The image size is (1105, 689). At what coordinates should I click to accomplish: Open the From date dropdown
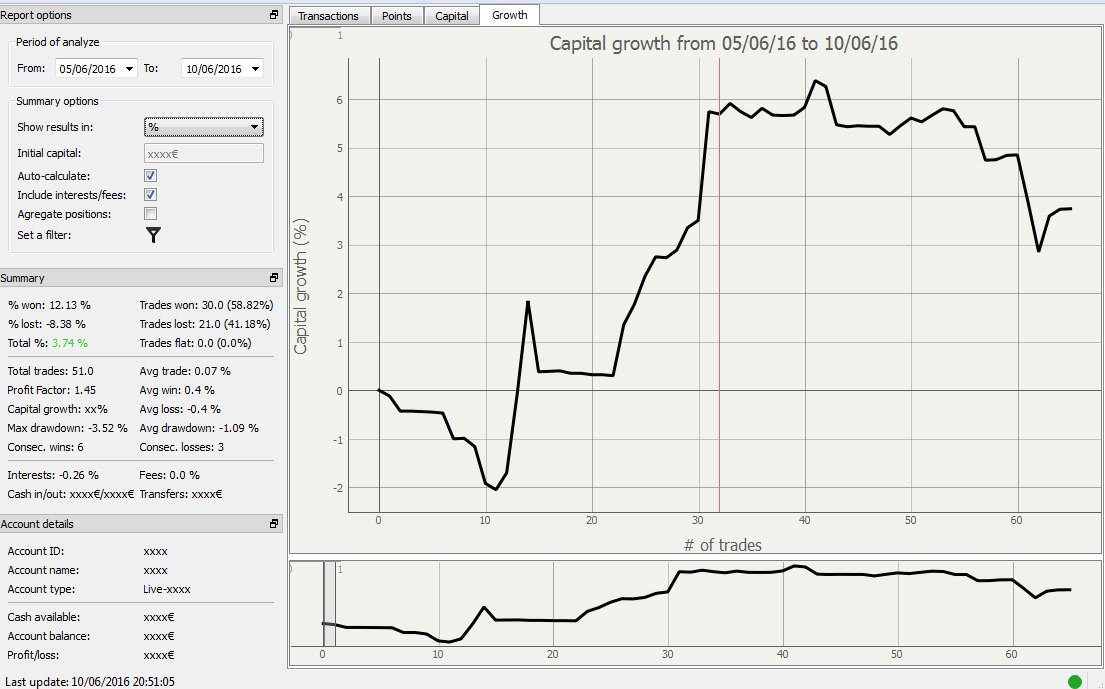pos(129,69)
